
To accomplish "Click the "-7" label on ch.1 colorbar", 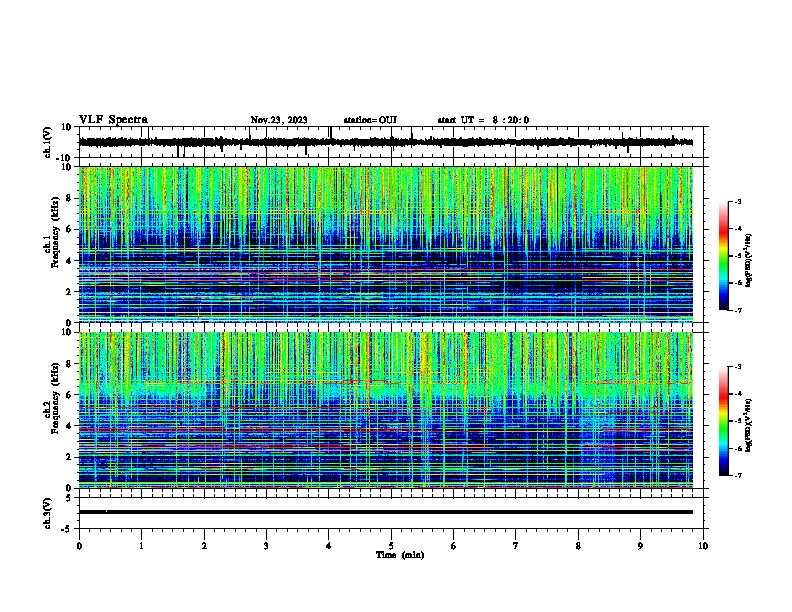I will pyautogui.click(x=737, y=310).
